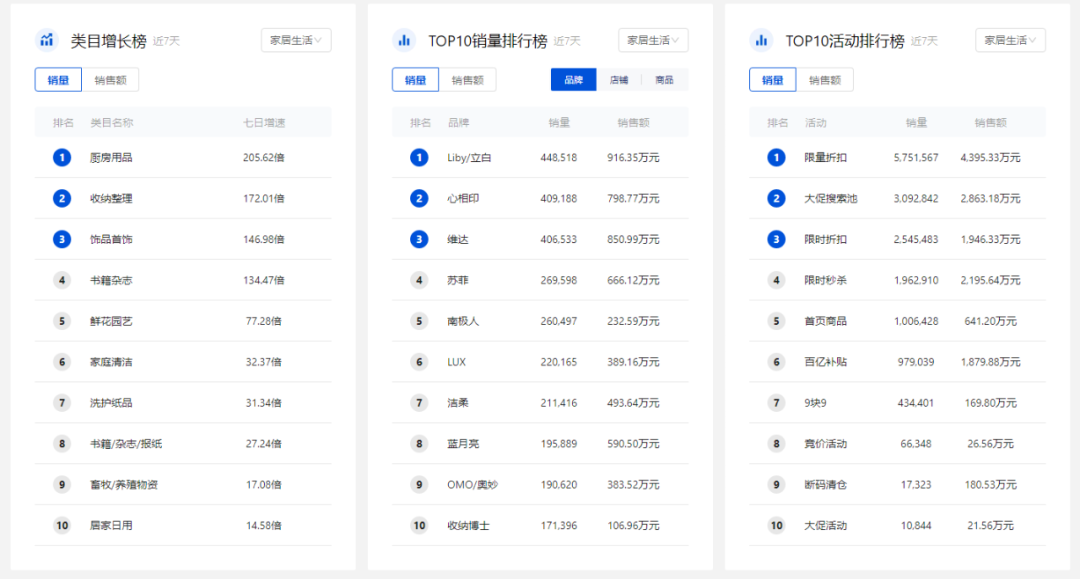The width and height of the screenshot is (1080, 579).
Task: Switch ranking to 店铺 view
Action: pyautogui.click(x=619, y=80)
